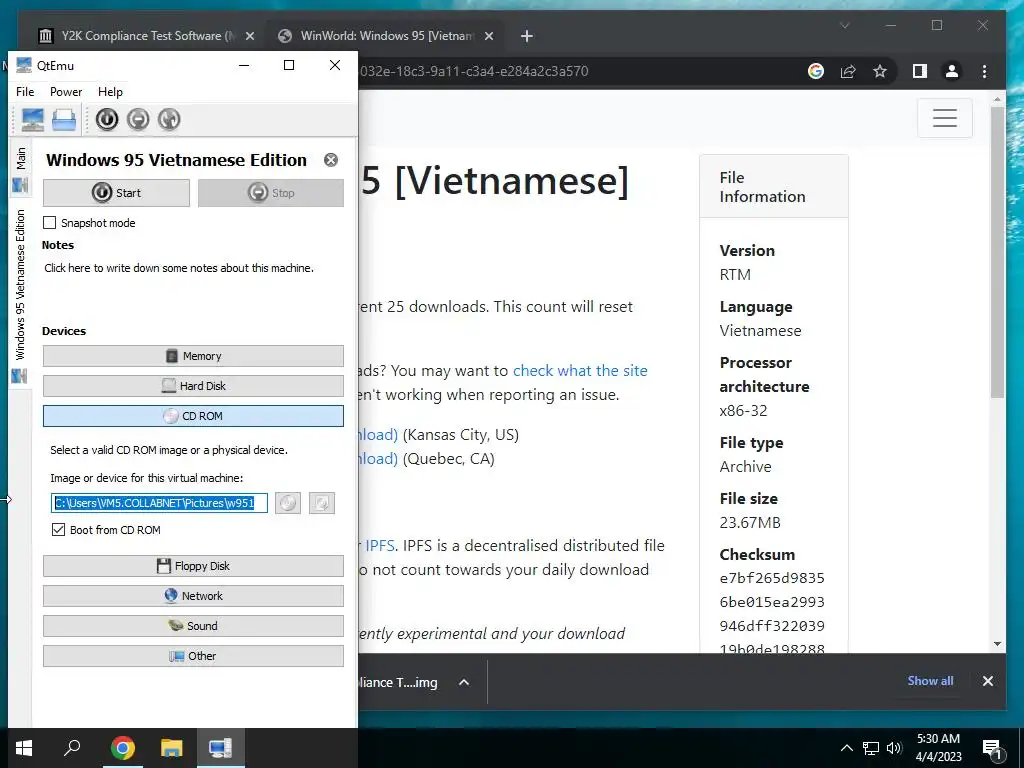1024x768 pixels.
Task: Close the Y2K Compliance Test Software tab
Action: coord(249,36)
